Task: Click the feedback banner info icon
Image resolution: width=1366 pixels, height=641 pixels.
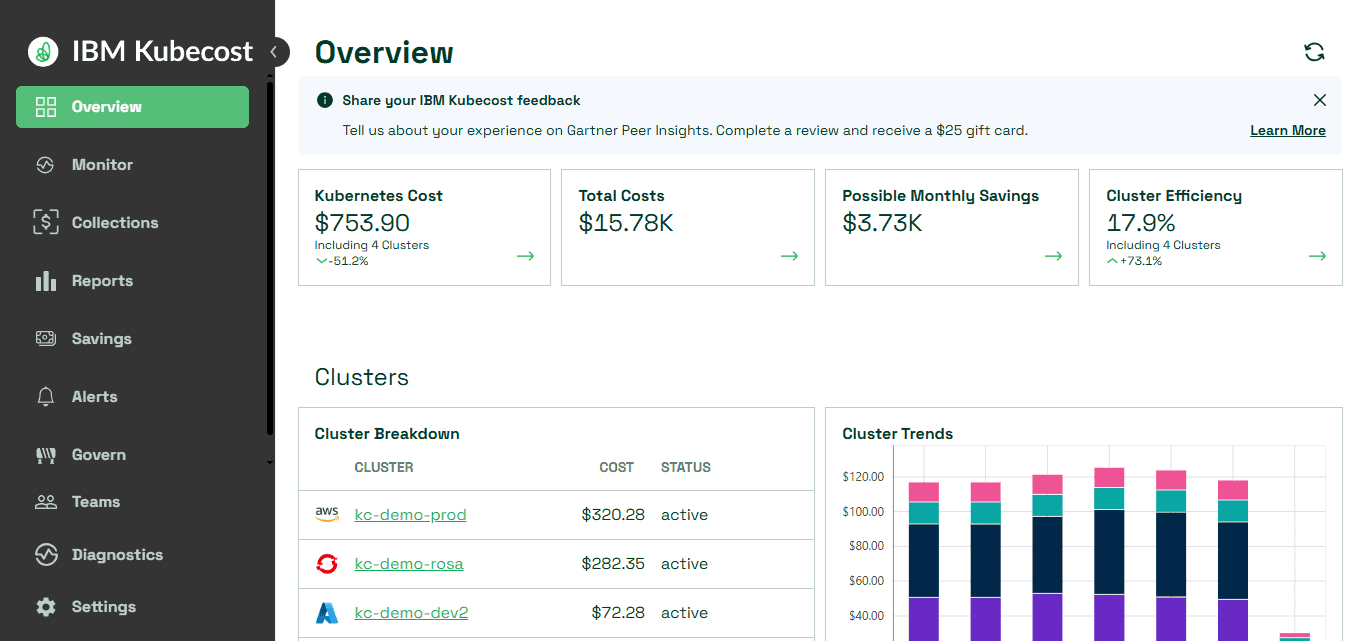Action: pyautogui.click(x=324, y=100)
